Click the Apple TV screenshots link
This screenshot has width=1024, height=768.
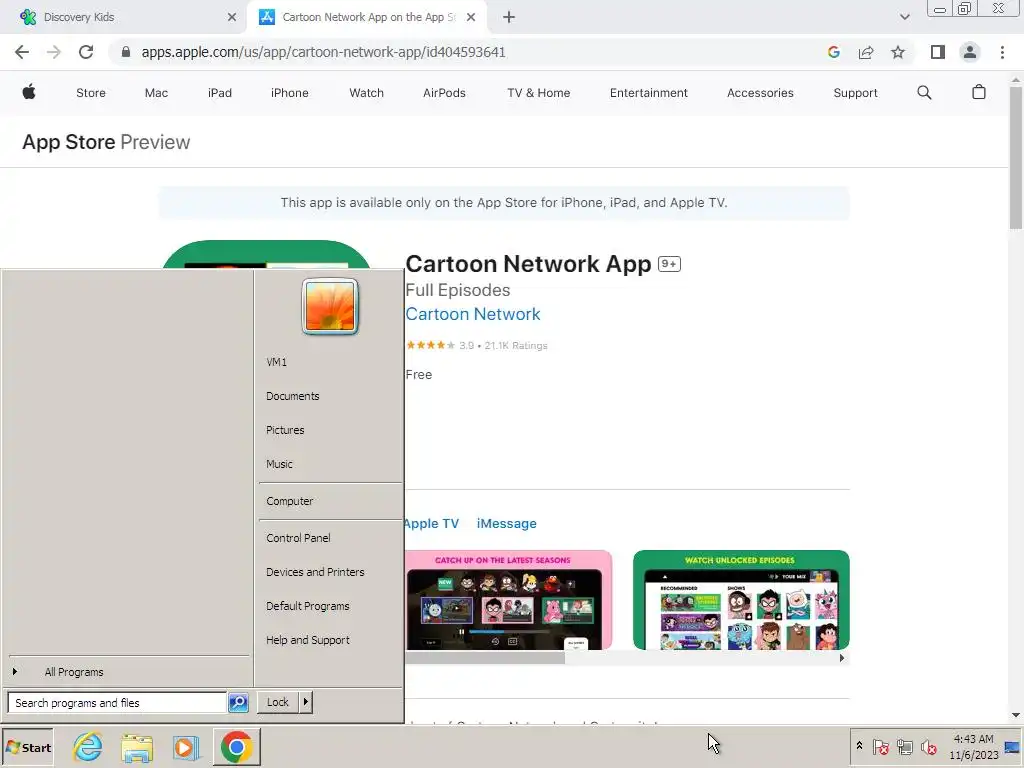pyautogui.click(x=432, y=523)
